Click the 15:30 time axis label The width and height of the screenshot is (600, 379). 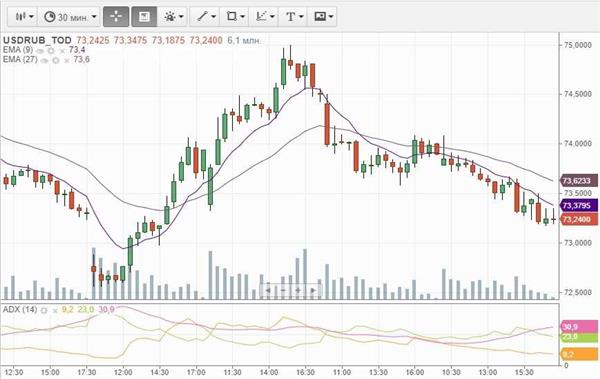coord(524,372)
